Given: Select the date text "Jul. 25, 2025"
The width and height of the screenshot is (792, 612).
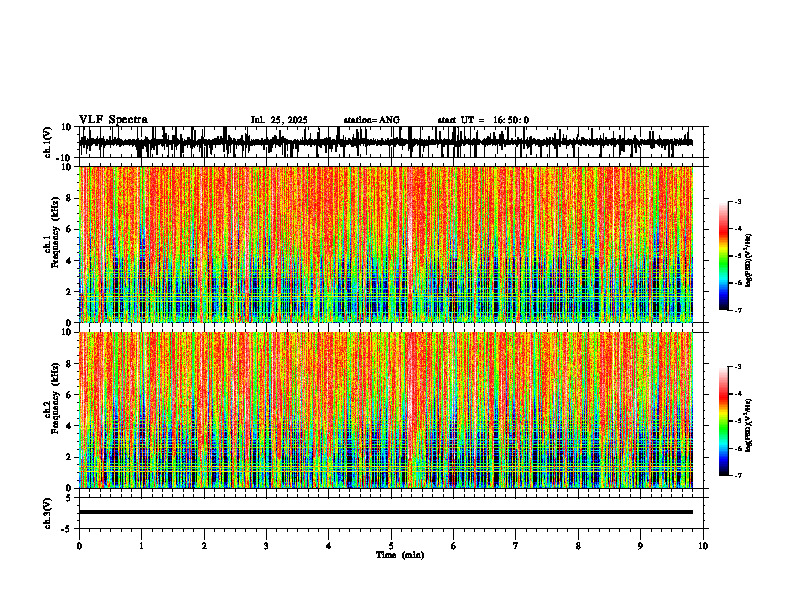Looking at the screenshot, I should 279,120.
